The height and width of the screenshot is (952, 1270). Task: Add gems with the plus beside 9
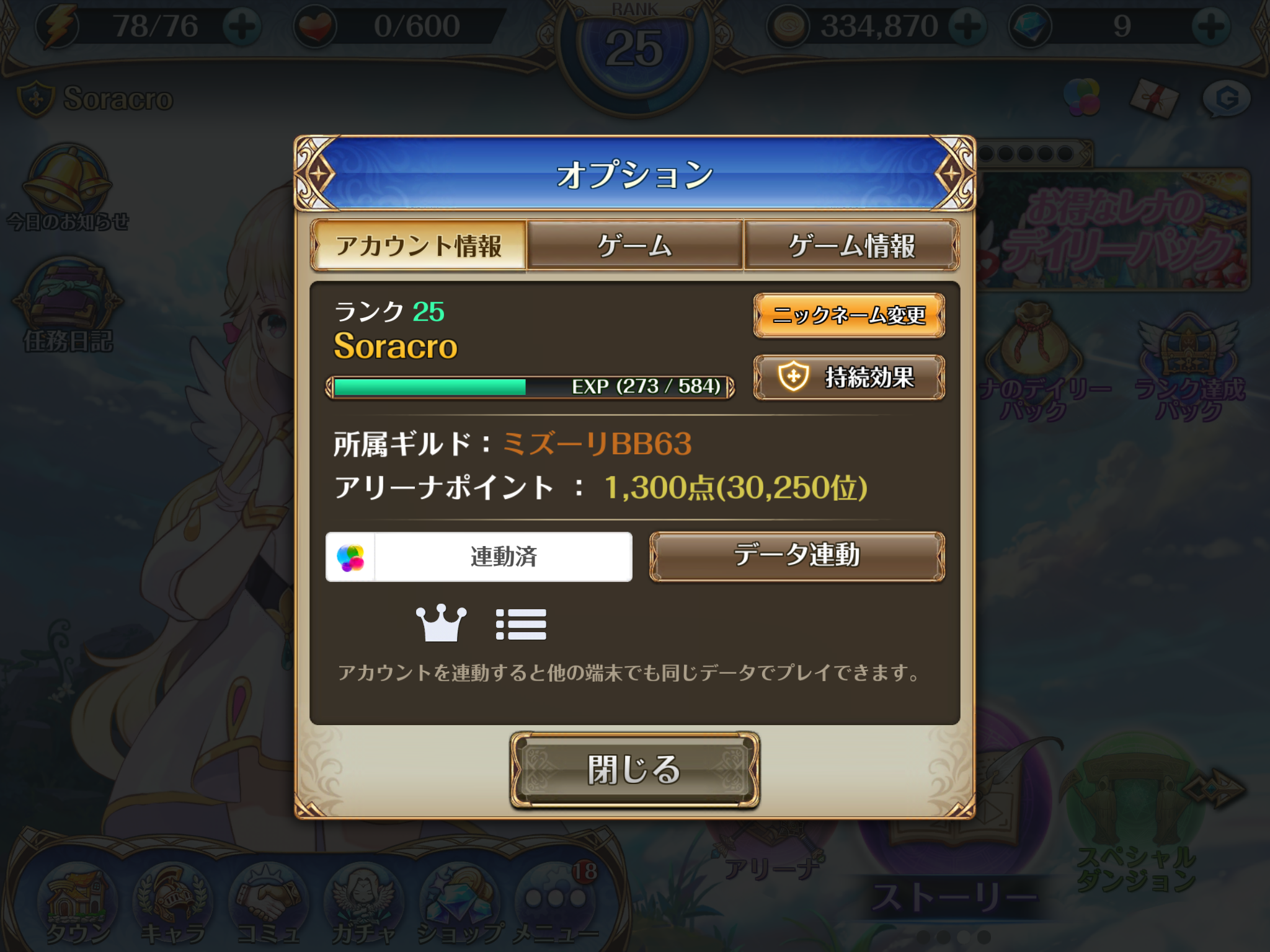[1210, 27]
